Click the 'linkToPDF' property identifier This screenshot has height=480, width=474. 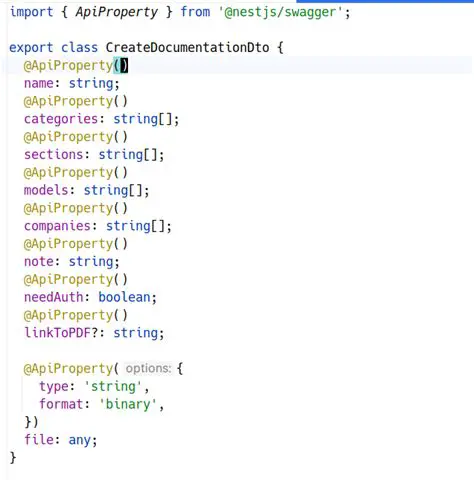pos(57,333)
